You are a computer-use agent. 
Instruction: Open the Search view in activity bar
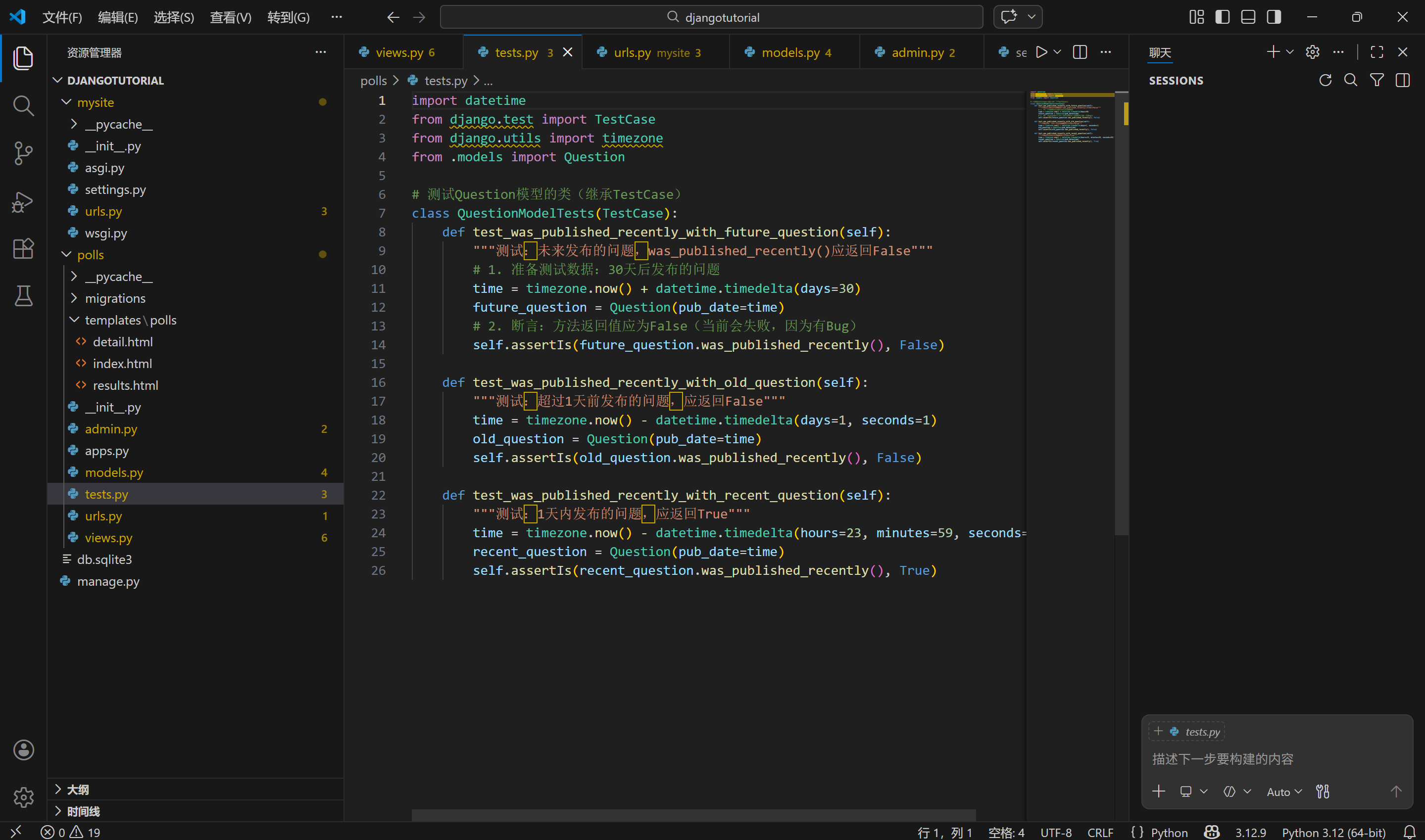tap(23, 105)
